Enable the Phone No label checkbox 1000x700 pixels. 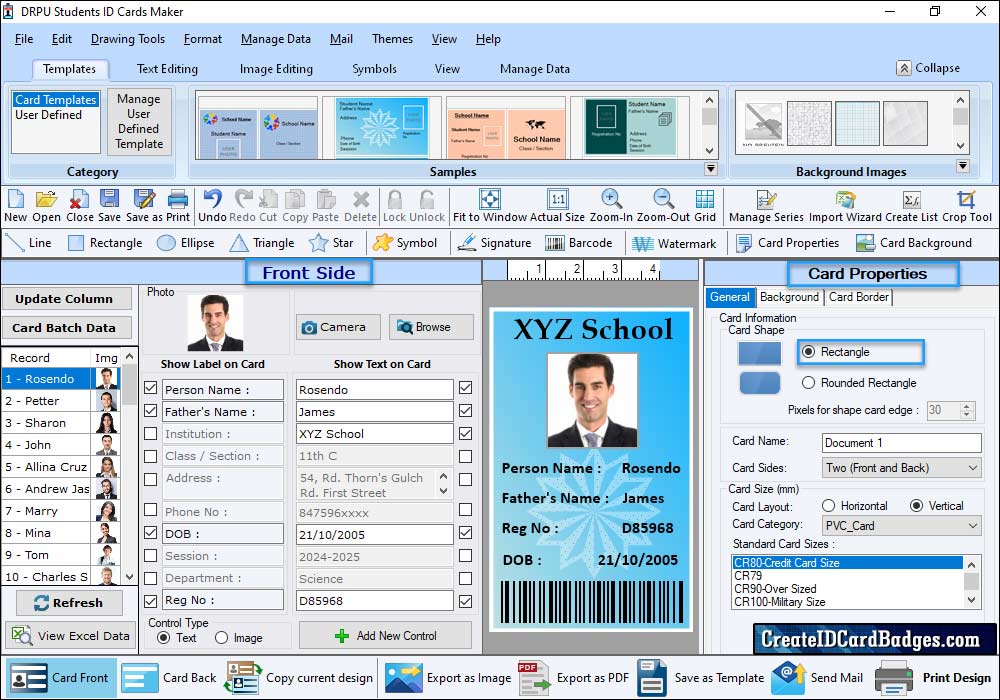pos(151,509)
